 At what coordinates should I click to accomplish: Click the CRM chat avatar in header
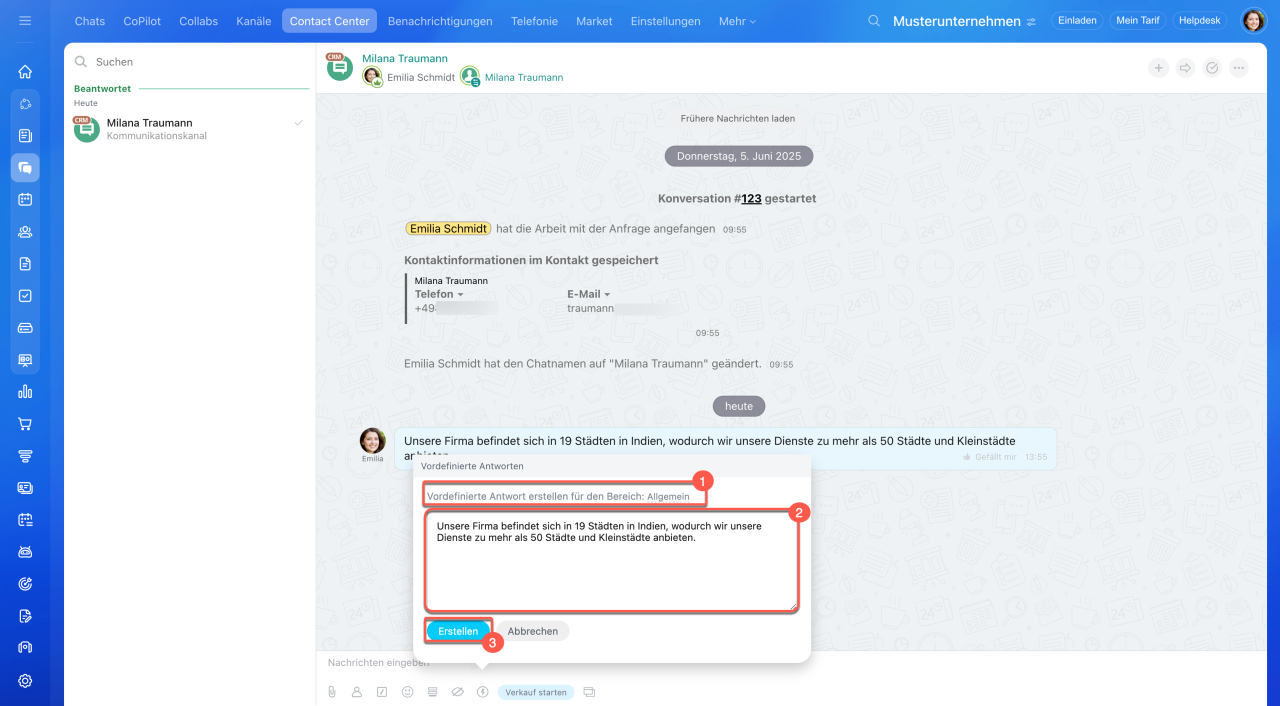click(x=340, y=67)
